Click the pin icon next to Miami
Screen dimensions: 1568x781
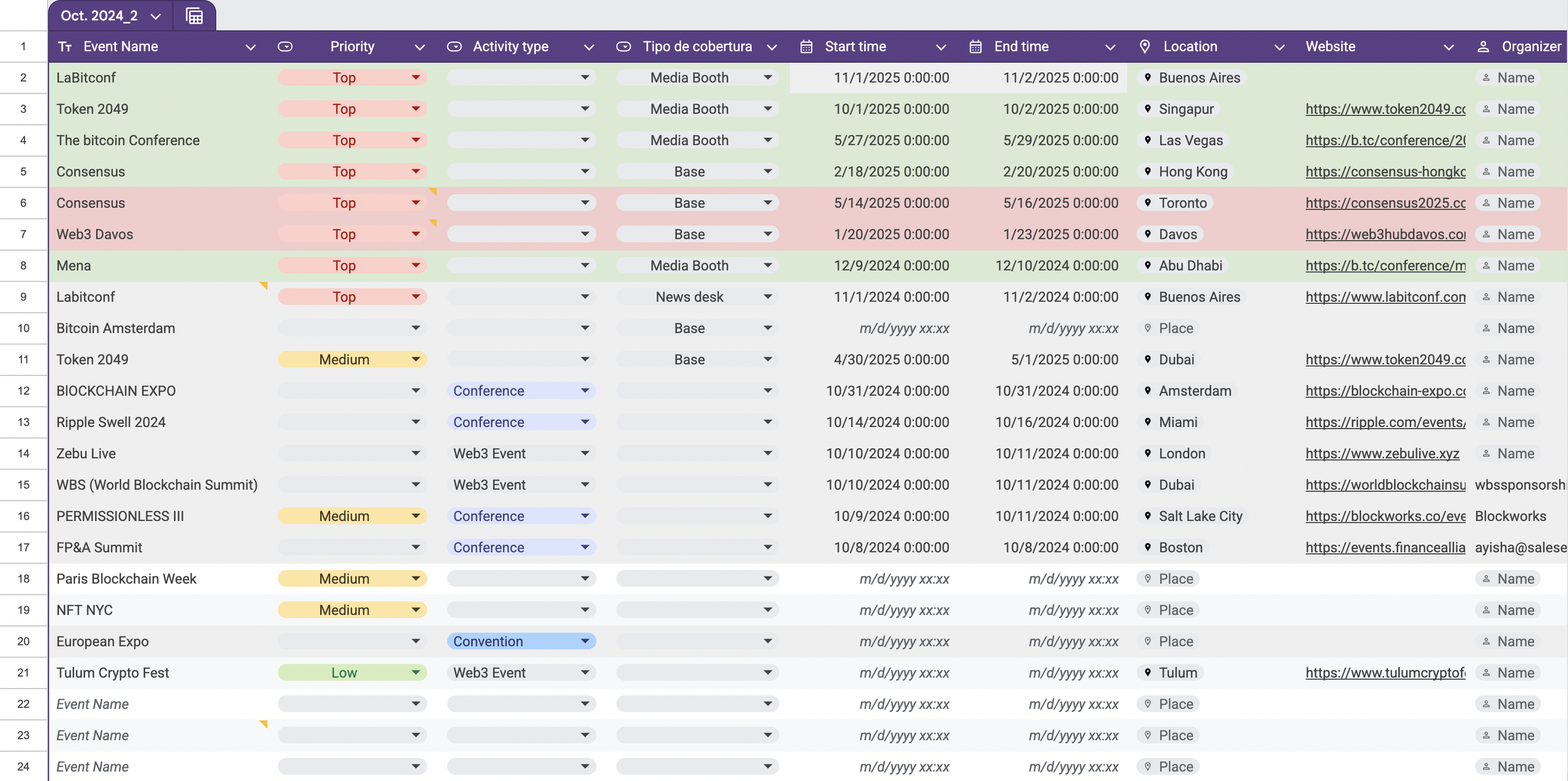tap(1148, 422)
